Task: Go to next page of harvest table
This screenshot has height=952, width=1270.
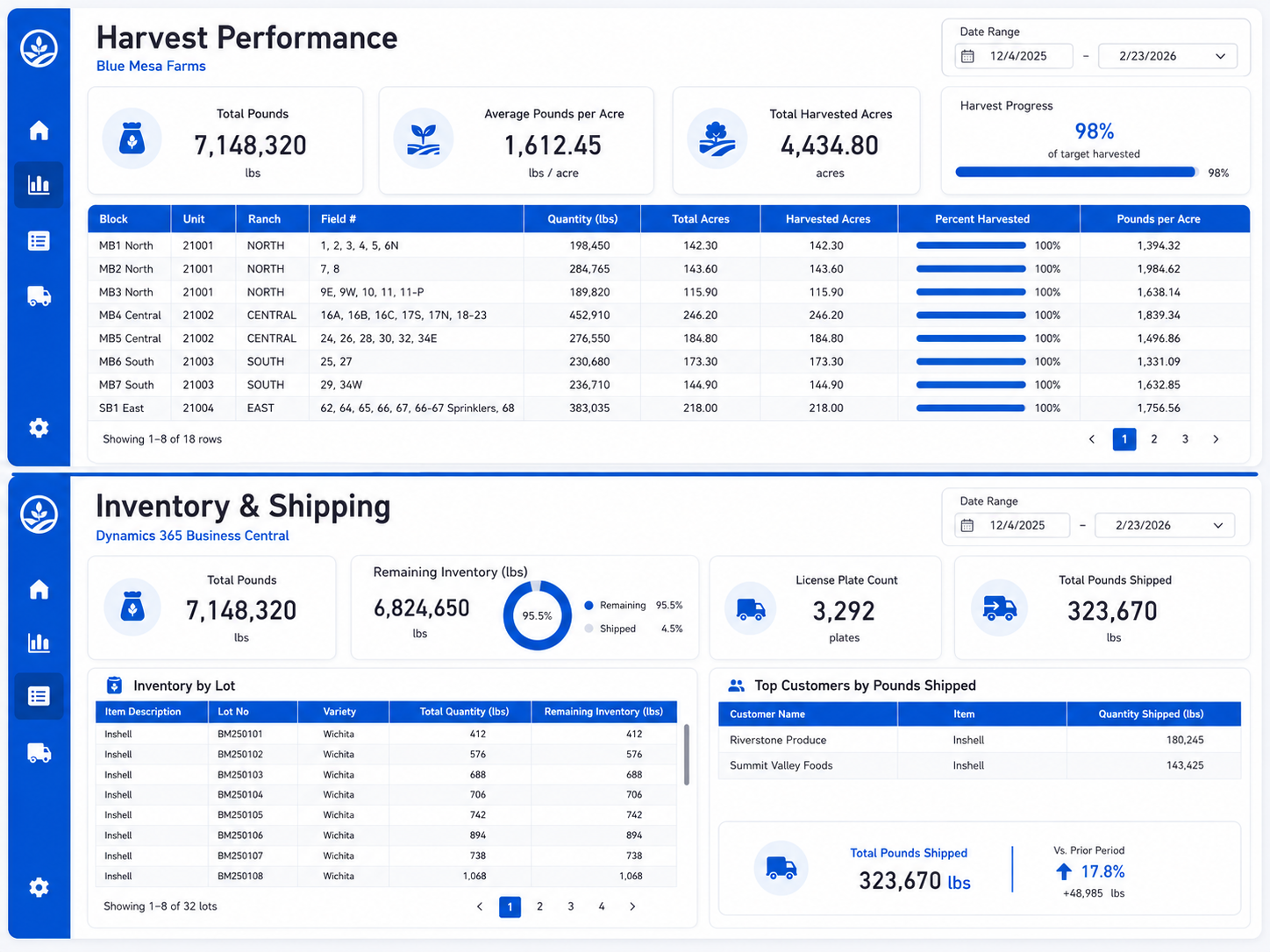Action: tap(1216, 439)
